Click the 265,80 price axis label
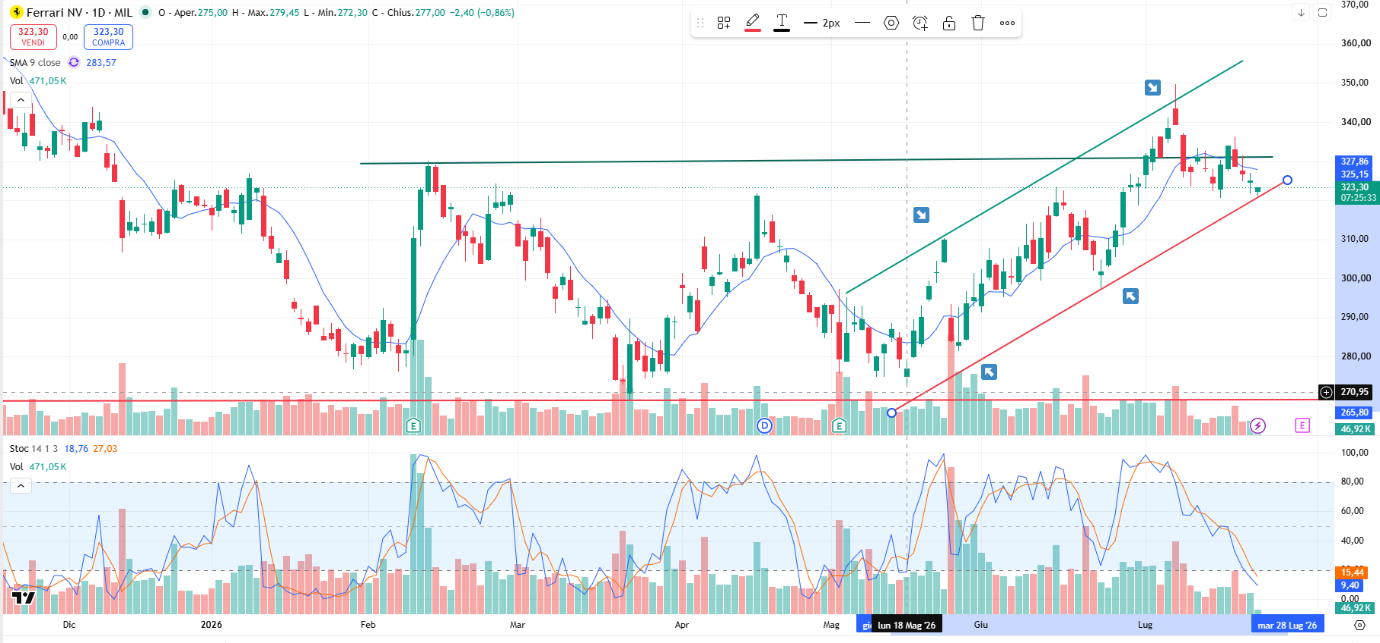Image resolution: width=1380 pixels, height=643 pixels. coord(1355,412)
